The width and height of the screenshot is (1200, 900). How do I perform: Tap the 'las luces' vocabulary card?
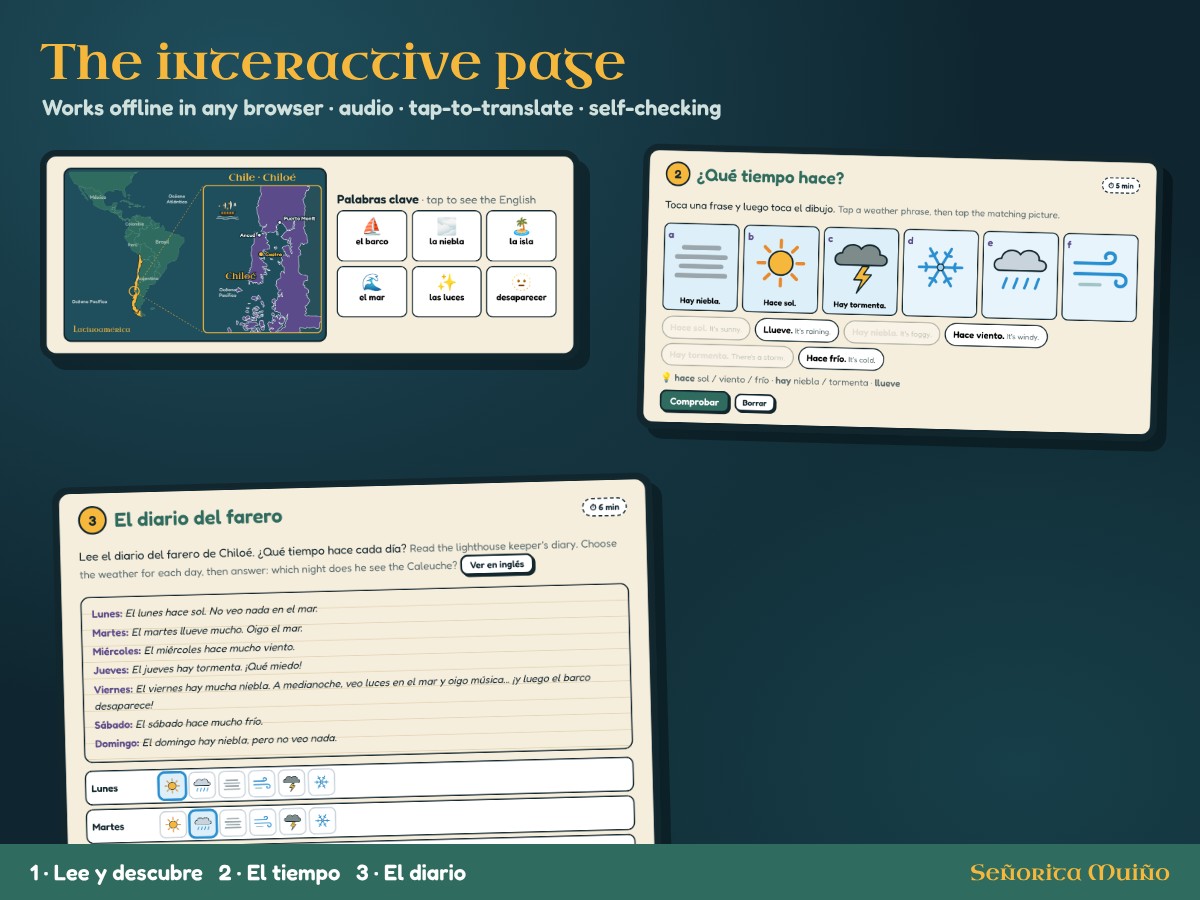(446, 291)
